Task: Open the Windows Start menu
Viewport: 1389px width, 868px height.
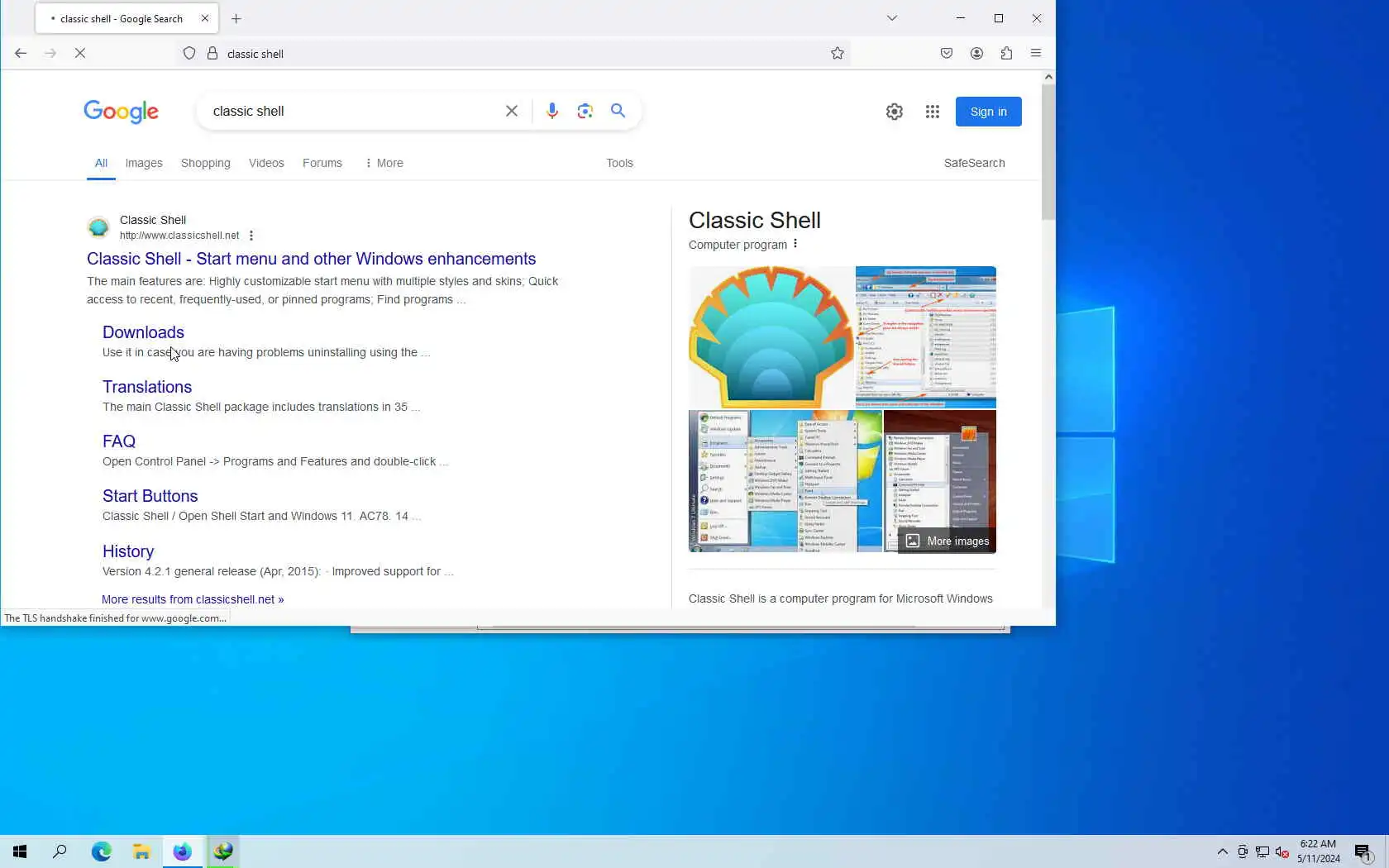Action: pos(20,851)
